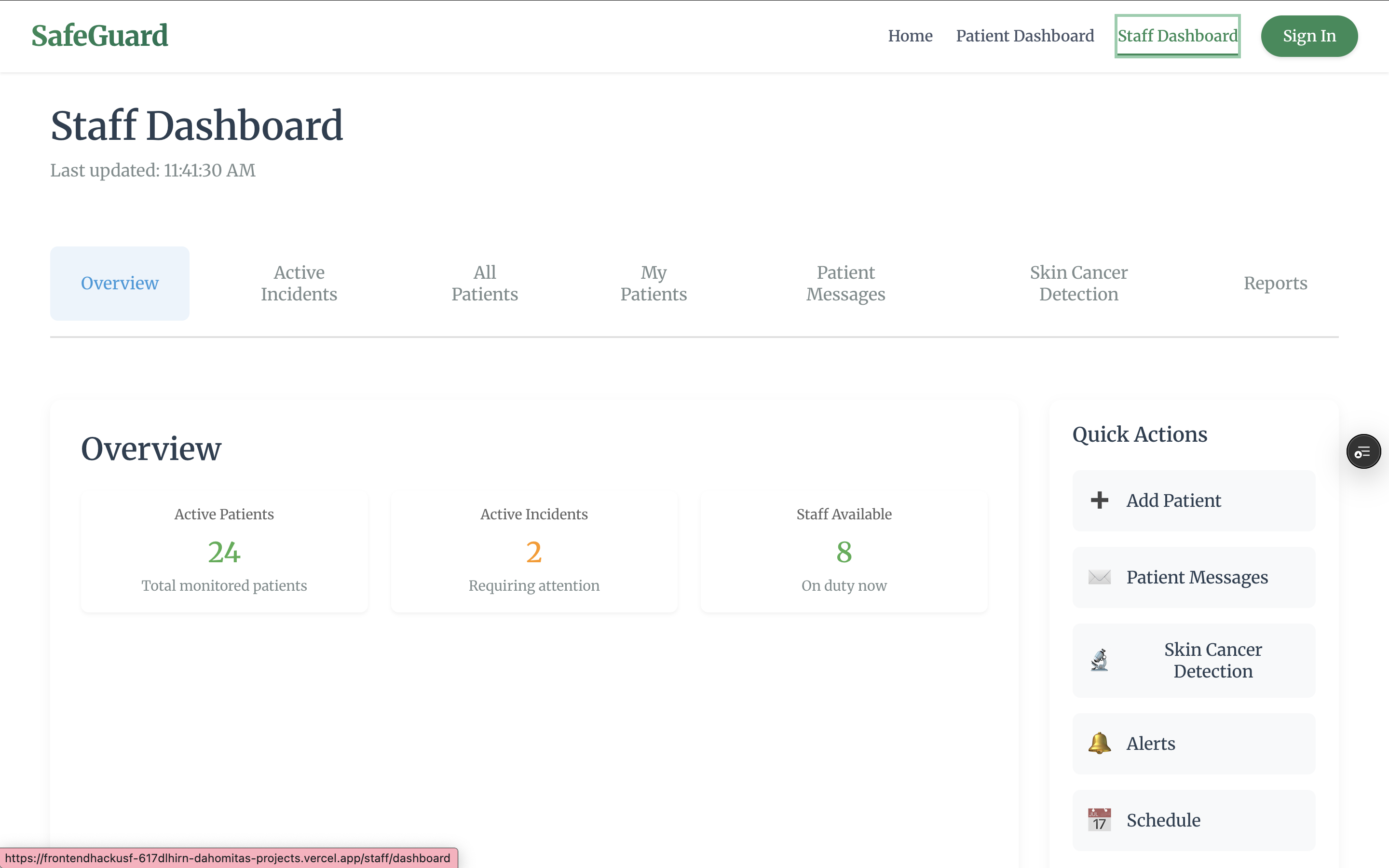Open Patient Messages via the envelope icon

point(1100,577)
